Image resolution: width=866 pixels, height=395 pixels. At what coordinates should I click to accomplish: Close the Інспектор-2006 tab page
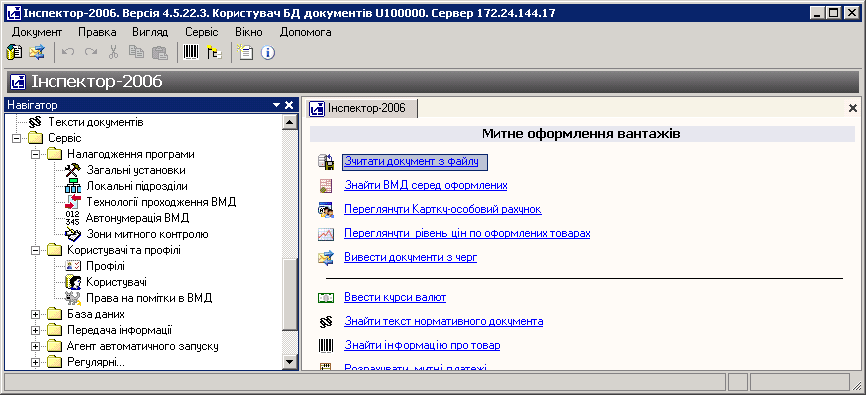pos(853,108)
